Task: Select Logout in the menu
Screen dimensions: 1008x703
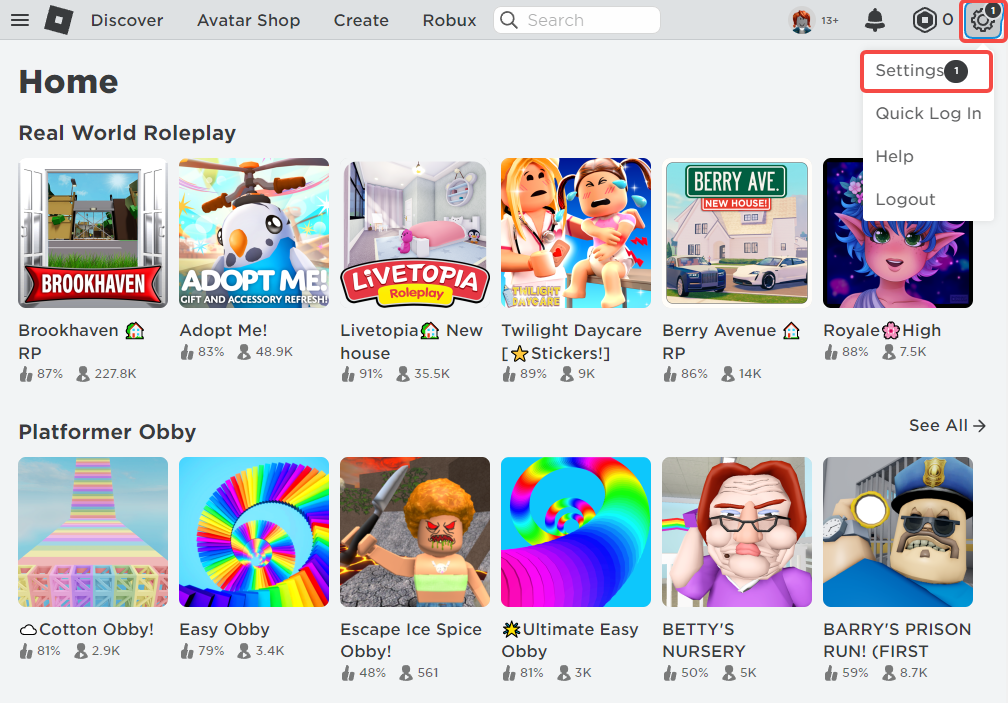Action: pos(905,199)
